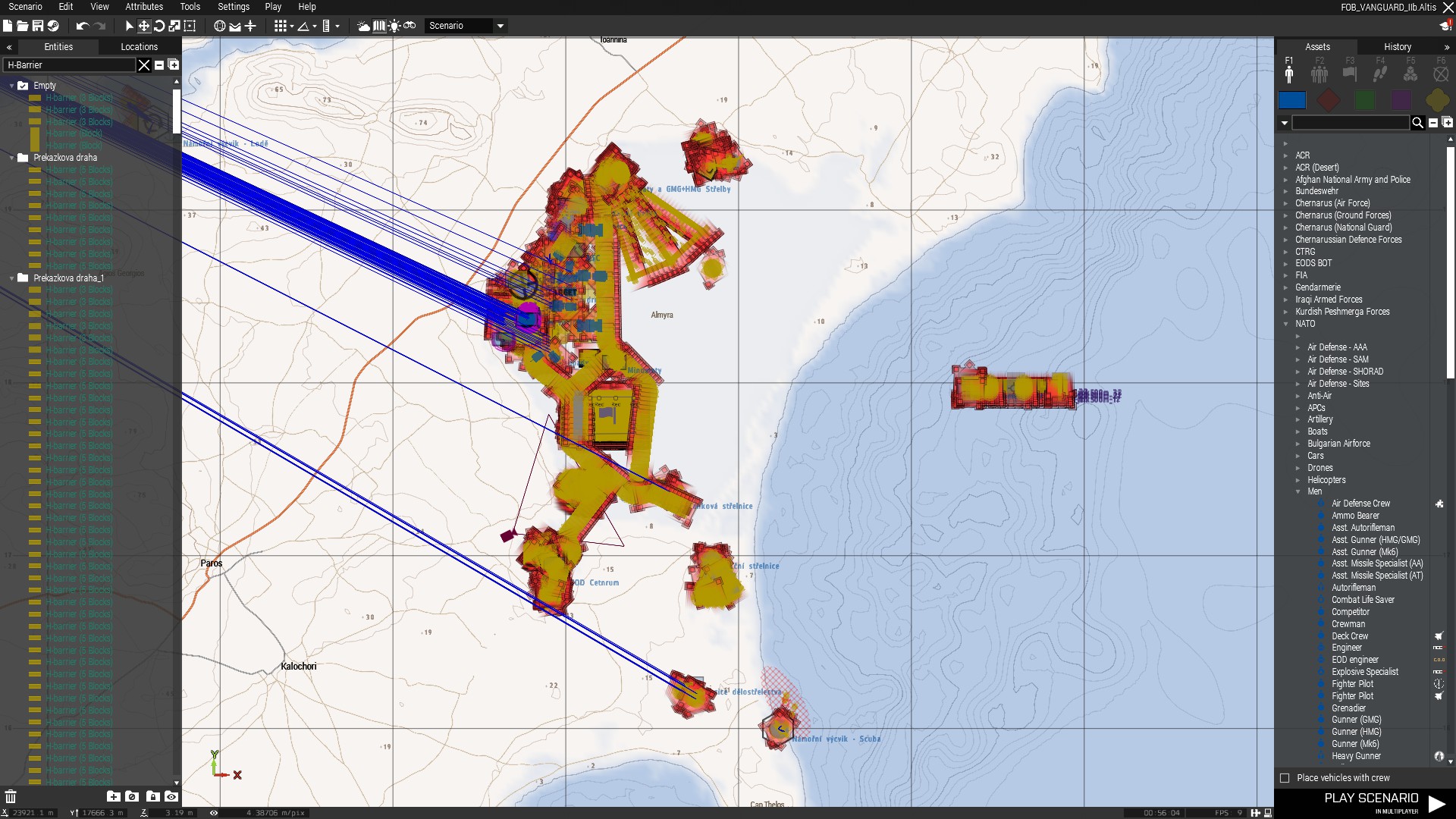Select Markers (F6) asset mode

pyautogui.click(x=1441, y=74)
